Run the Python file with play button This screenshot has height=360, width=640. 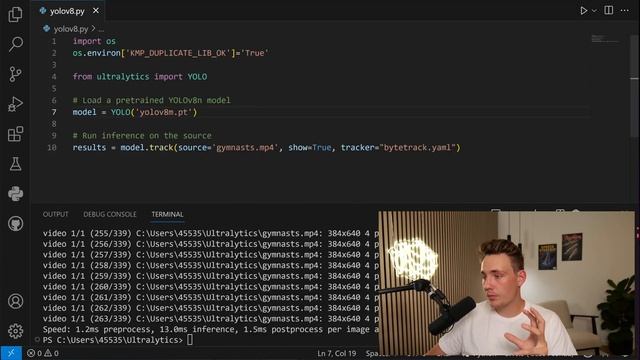click(x=584, y=11)
